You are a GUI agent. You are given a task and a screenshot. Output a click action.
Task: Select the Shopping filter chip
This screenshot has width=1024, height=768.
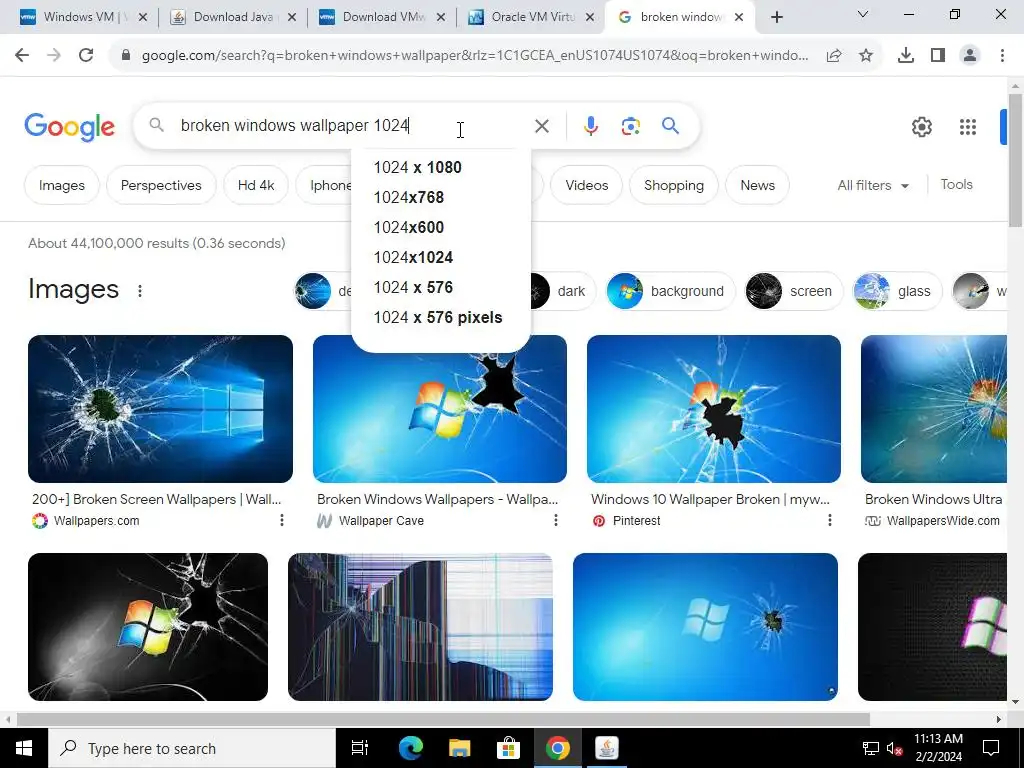coord(674,185)
